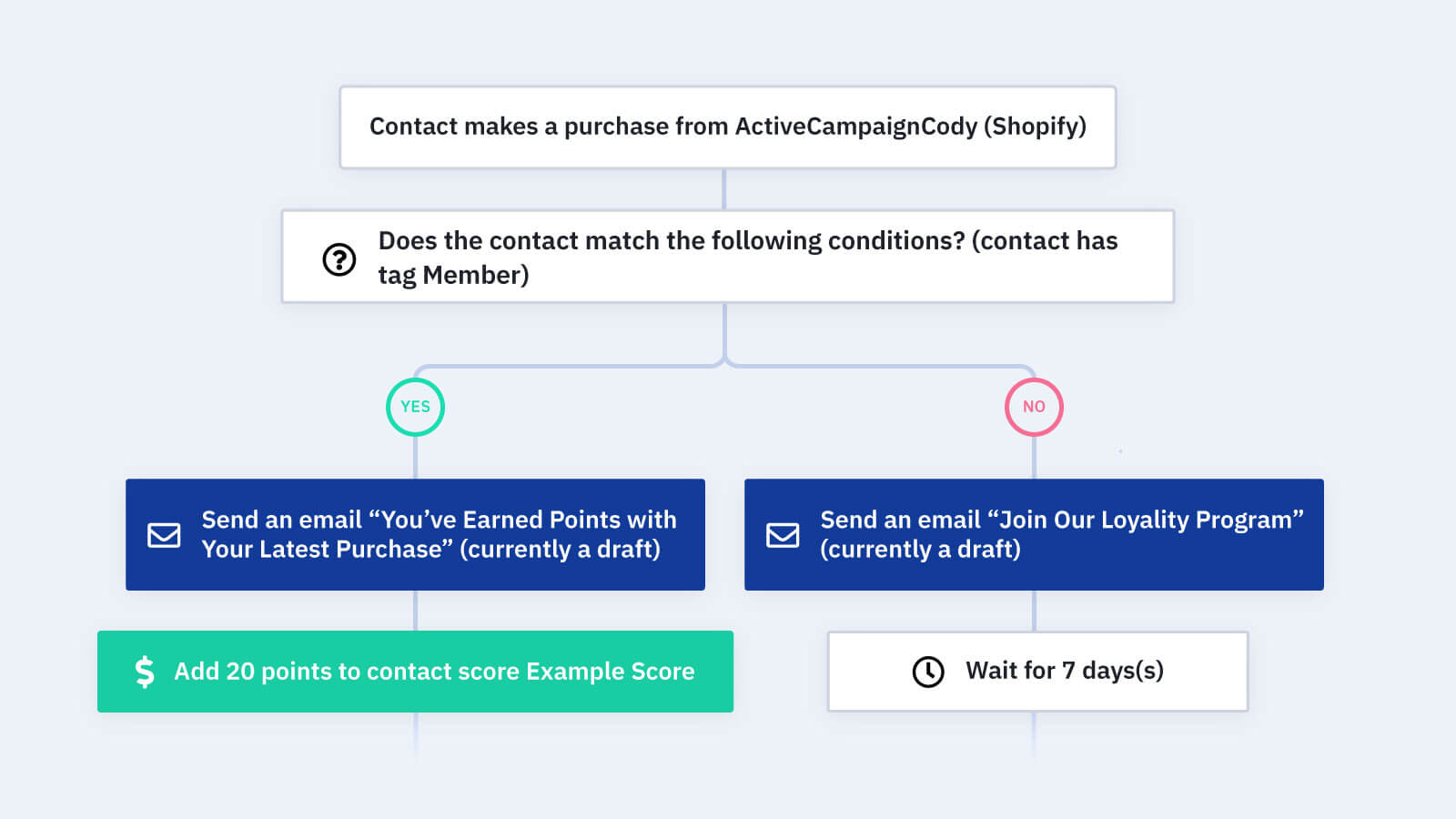Click the envelope icon on Loyalty Program email
The width and height of the screenshot is (1456, 819).
point(783,535)
